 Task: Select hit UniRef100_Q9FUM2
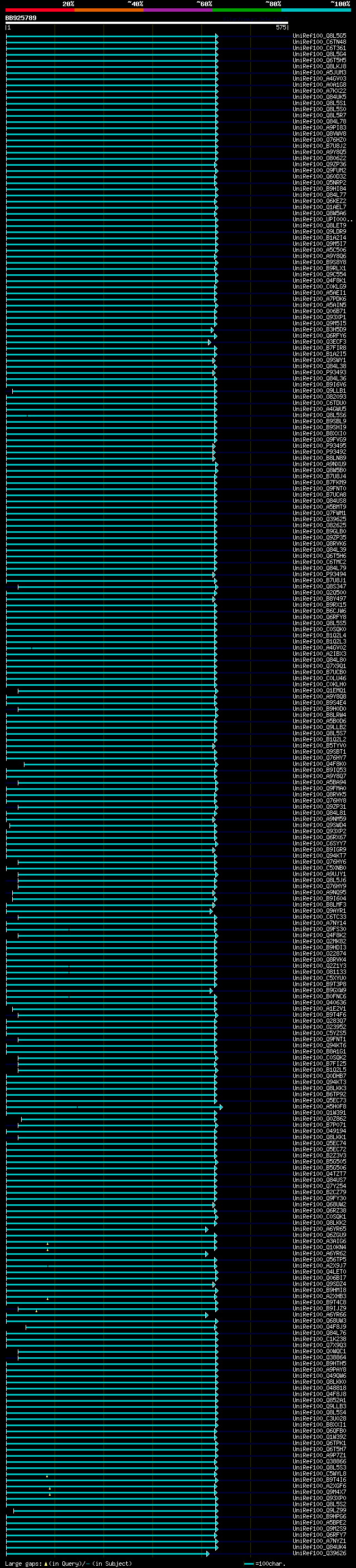click(319, 170)
